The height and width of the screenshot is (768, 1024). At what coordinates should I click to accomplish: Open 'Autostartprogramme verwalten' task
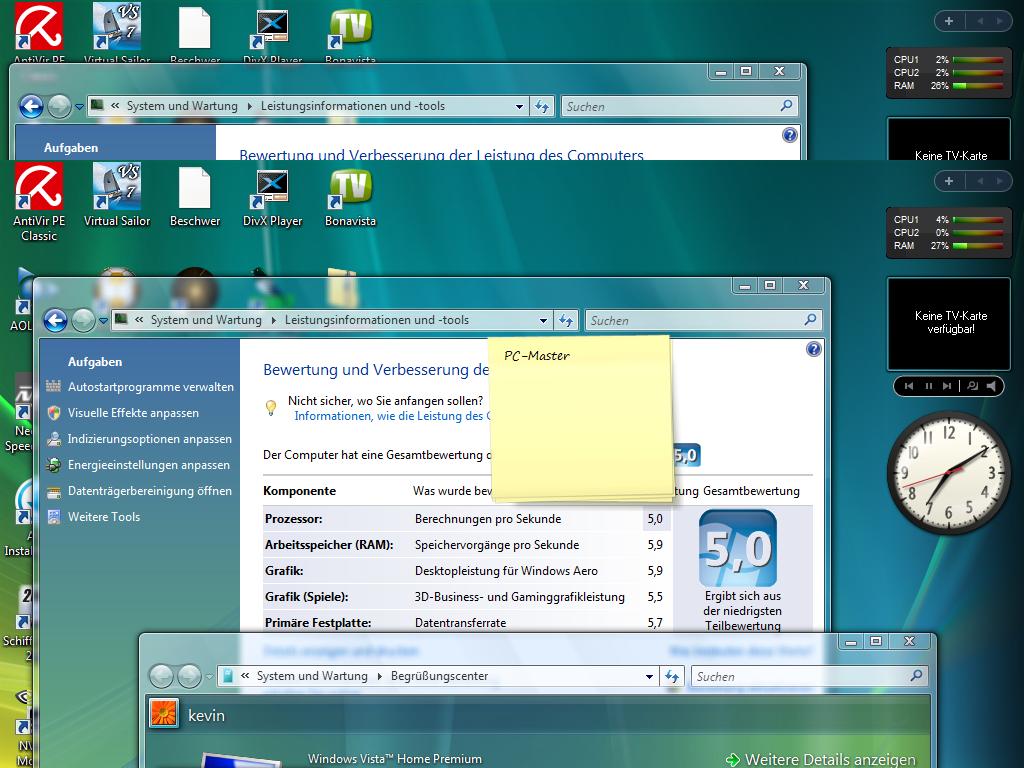pos(151,387)
